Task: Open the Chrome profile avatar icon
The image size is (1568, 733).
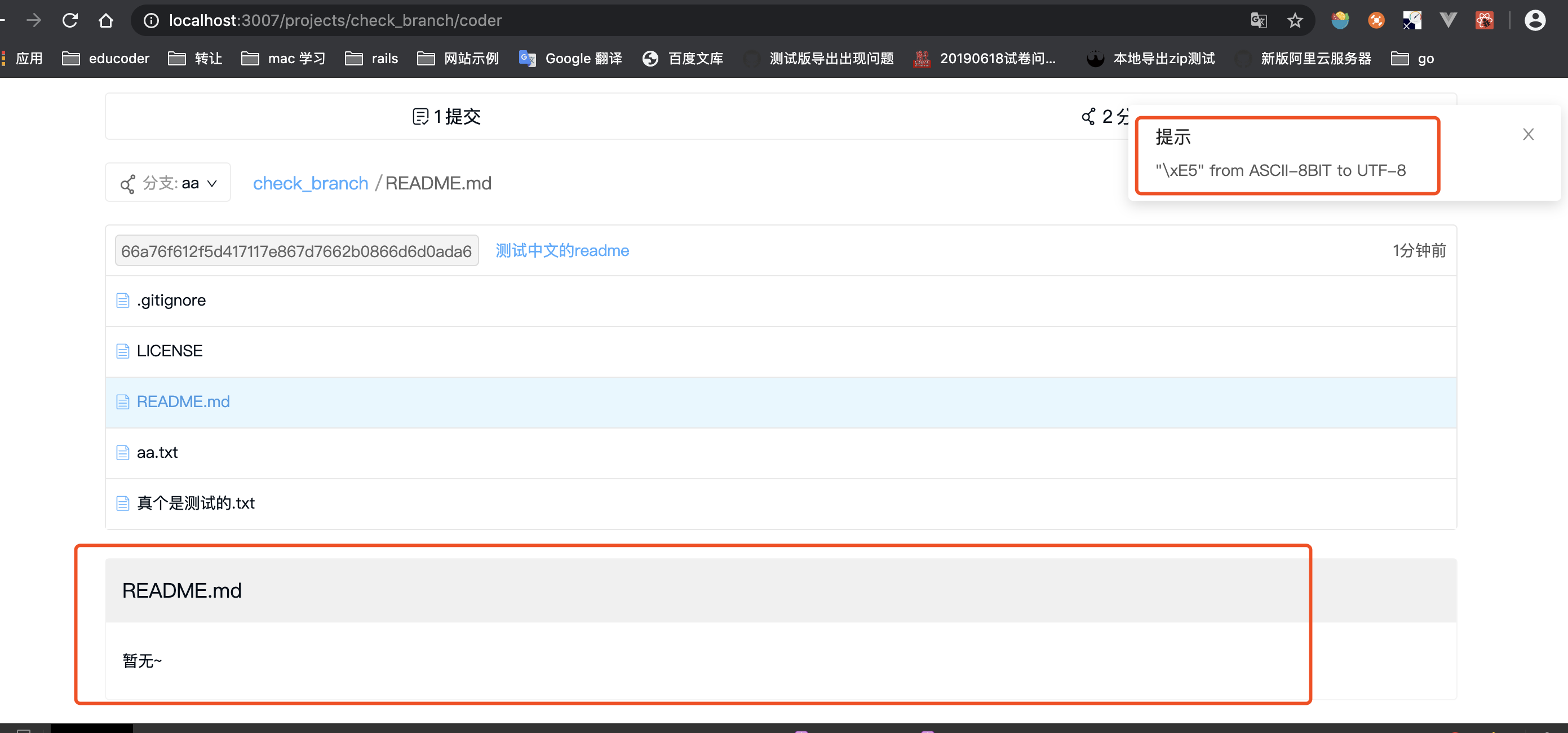Action: 1535,21
